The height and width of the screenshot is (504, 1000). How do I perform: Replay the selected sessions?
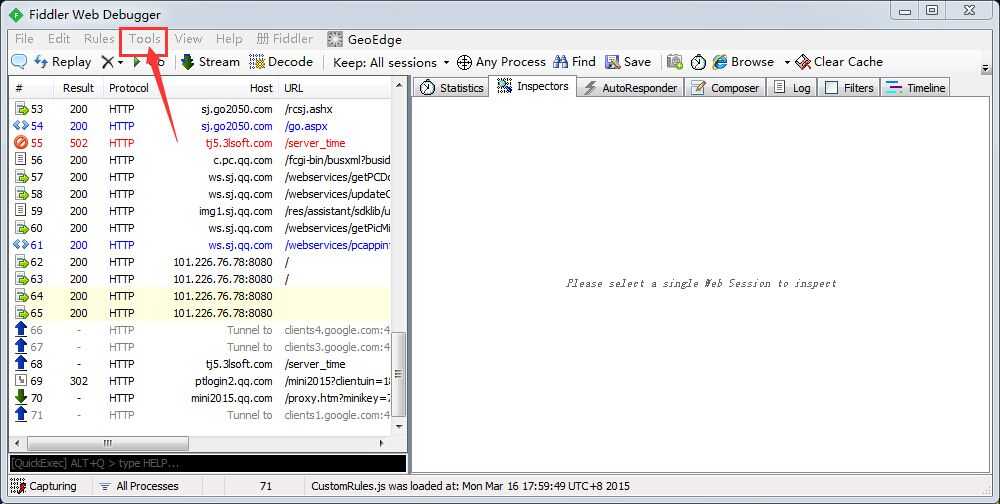click(x=62, y=62)
